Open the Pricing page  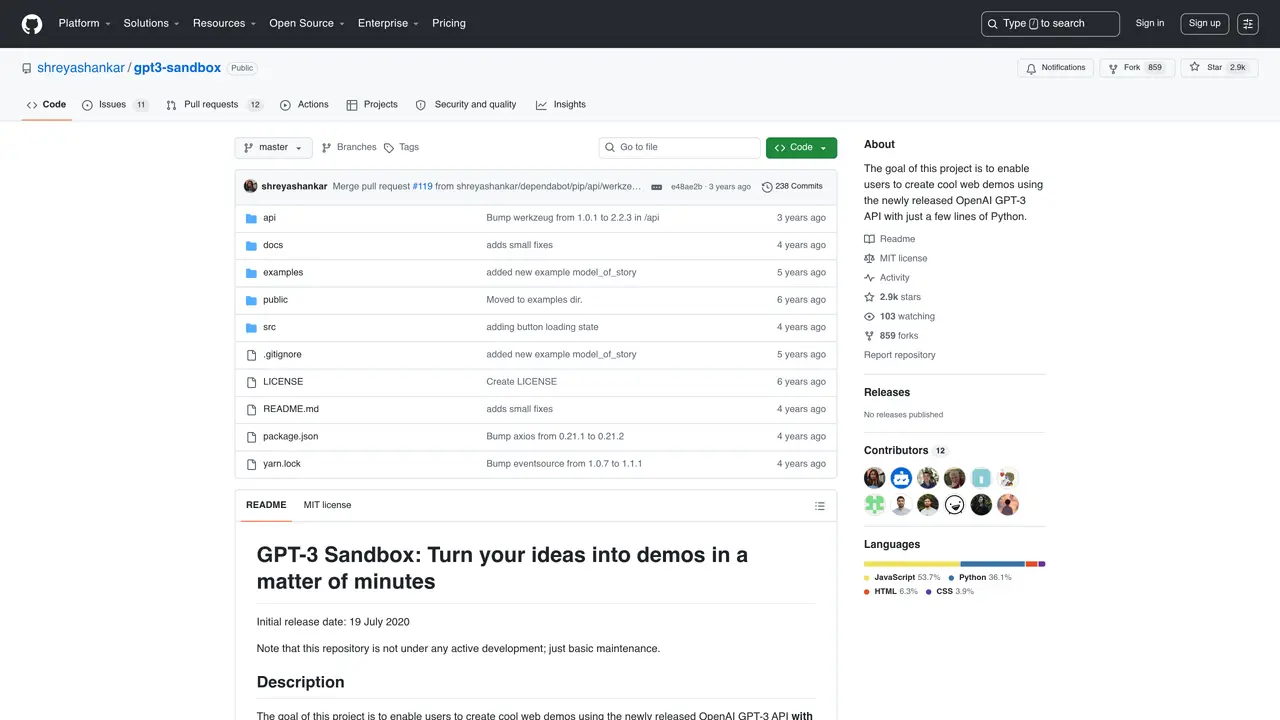449,23
